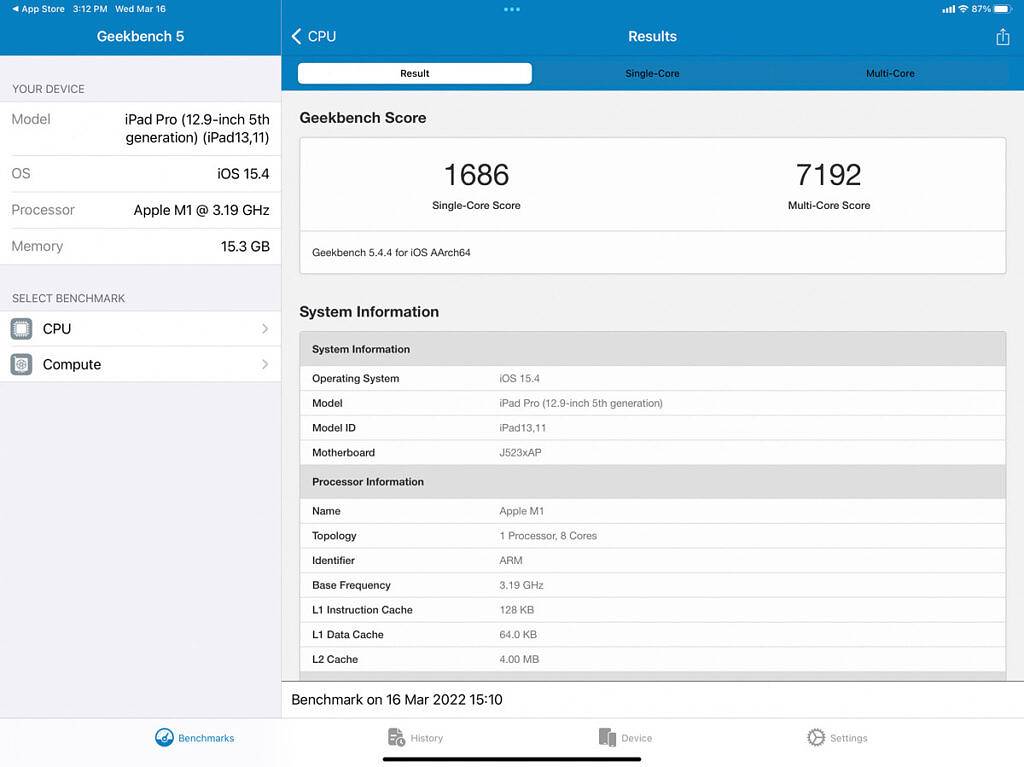
Task: Click the CPU chip icon
Action: point(21,329)
